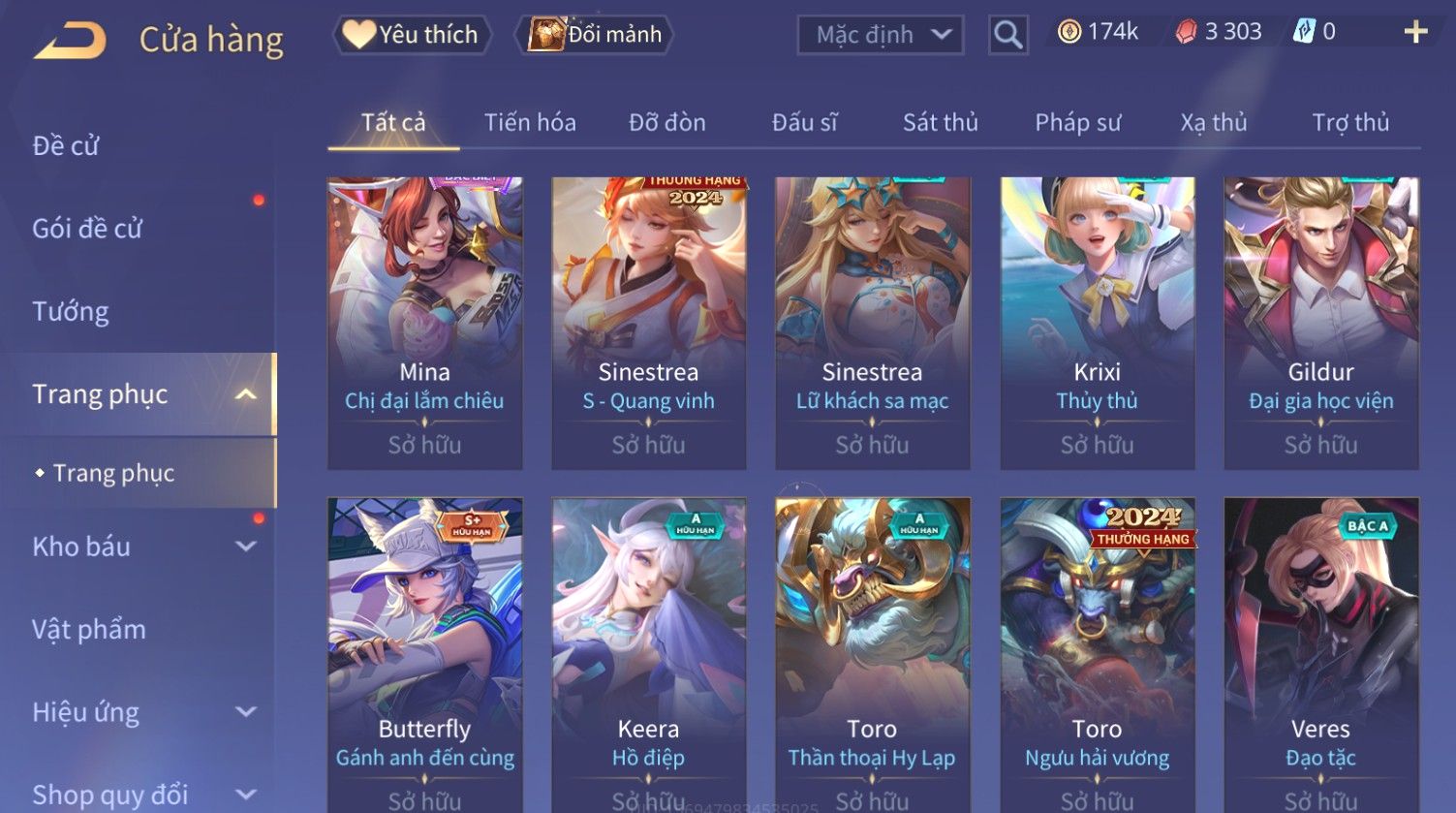This screenshot has width=1456, height=813.
Task: Expand the Hiệu ứng sidebar section
Action: click(246, 712)
